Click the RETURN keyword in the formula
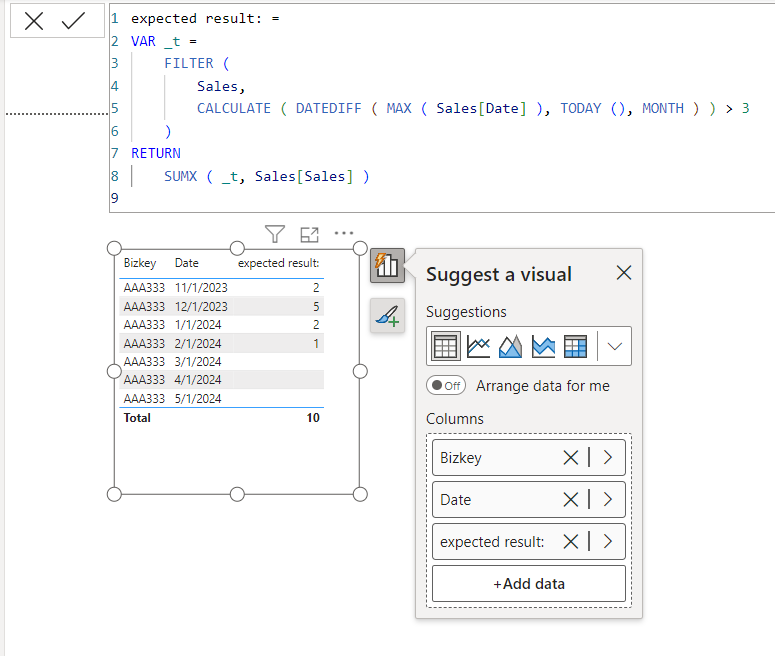Viewport: 775px width, 656px height. 156,153
